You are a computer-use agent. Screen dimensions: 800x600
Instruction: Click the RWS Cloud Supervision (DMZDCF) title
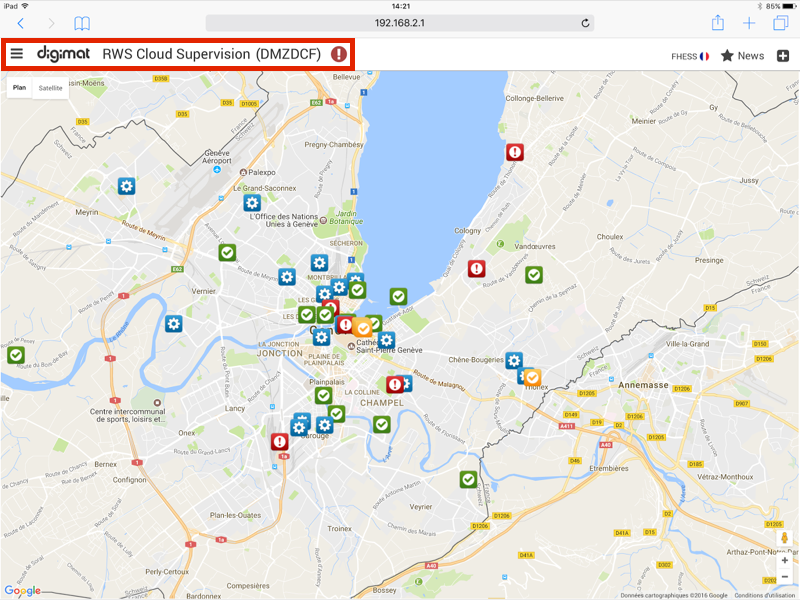pos(212,54)
